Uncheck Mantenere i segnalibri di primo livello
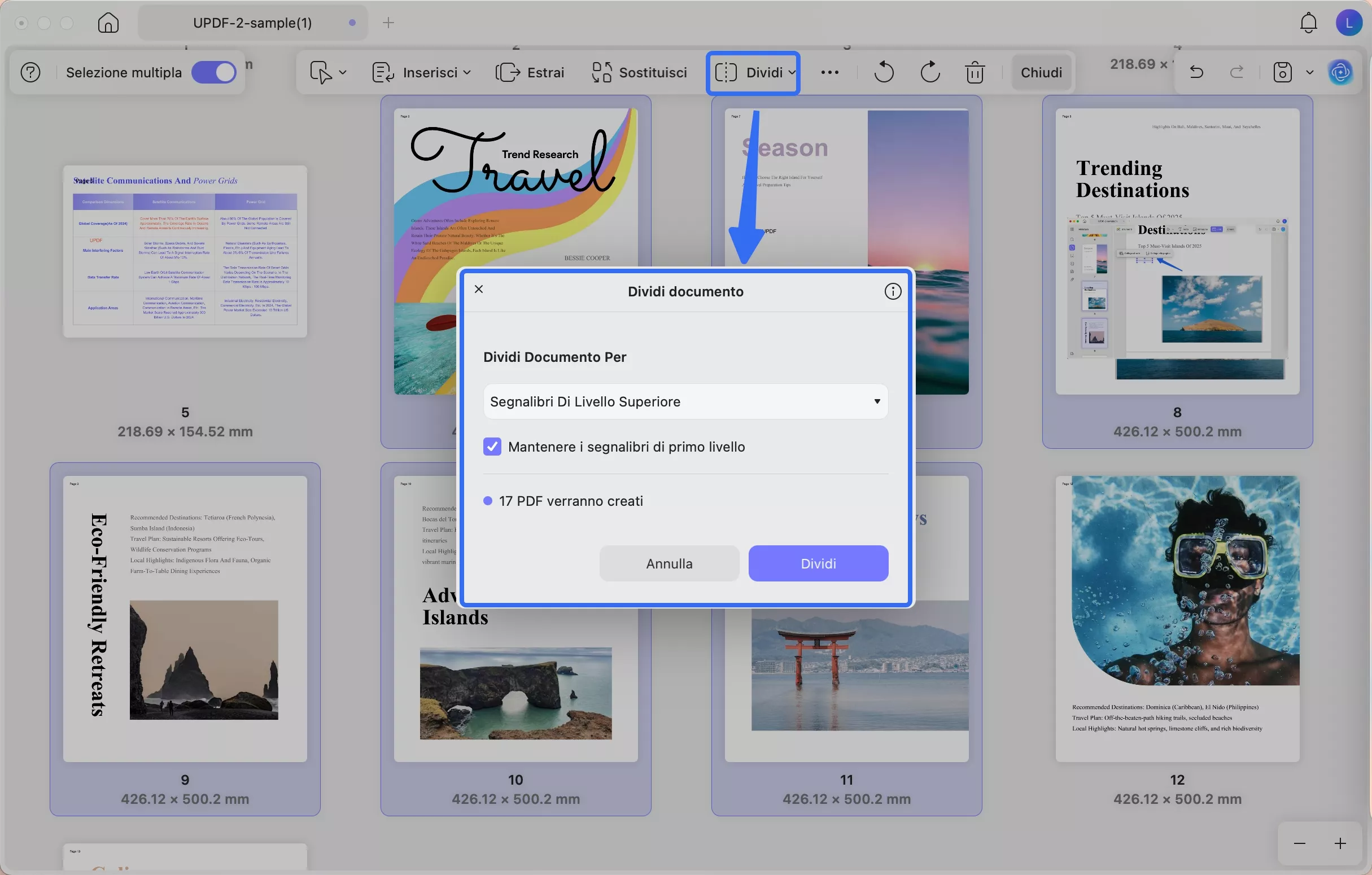Viewport: 1372px width, 875px height. click(492, 447)
